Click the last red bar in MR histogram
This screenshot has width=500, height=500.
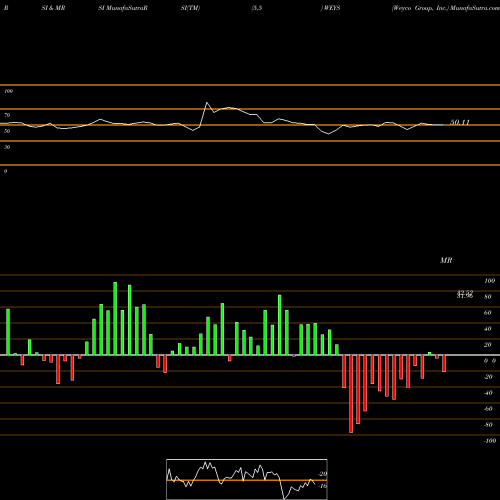point(444,363)
